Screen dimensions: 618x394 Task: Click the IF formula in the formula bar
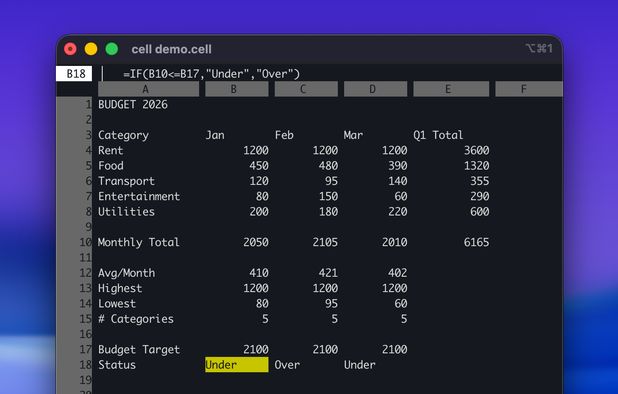click(x=212, y=74)
